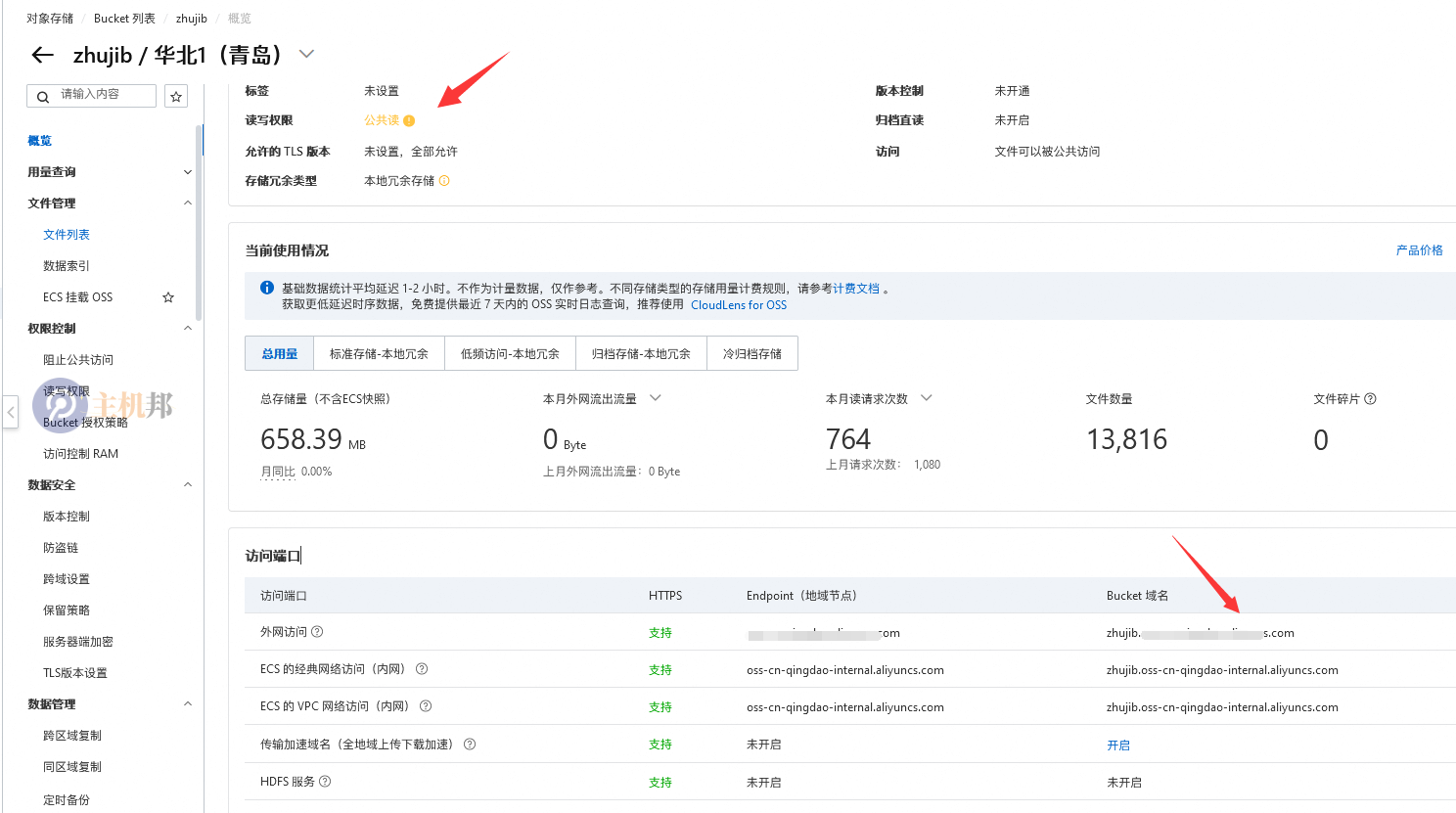The width and height of the screenshot is (1456, 813).
Task: Click the blue info icon in notice
Action: point(266,288)
